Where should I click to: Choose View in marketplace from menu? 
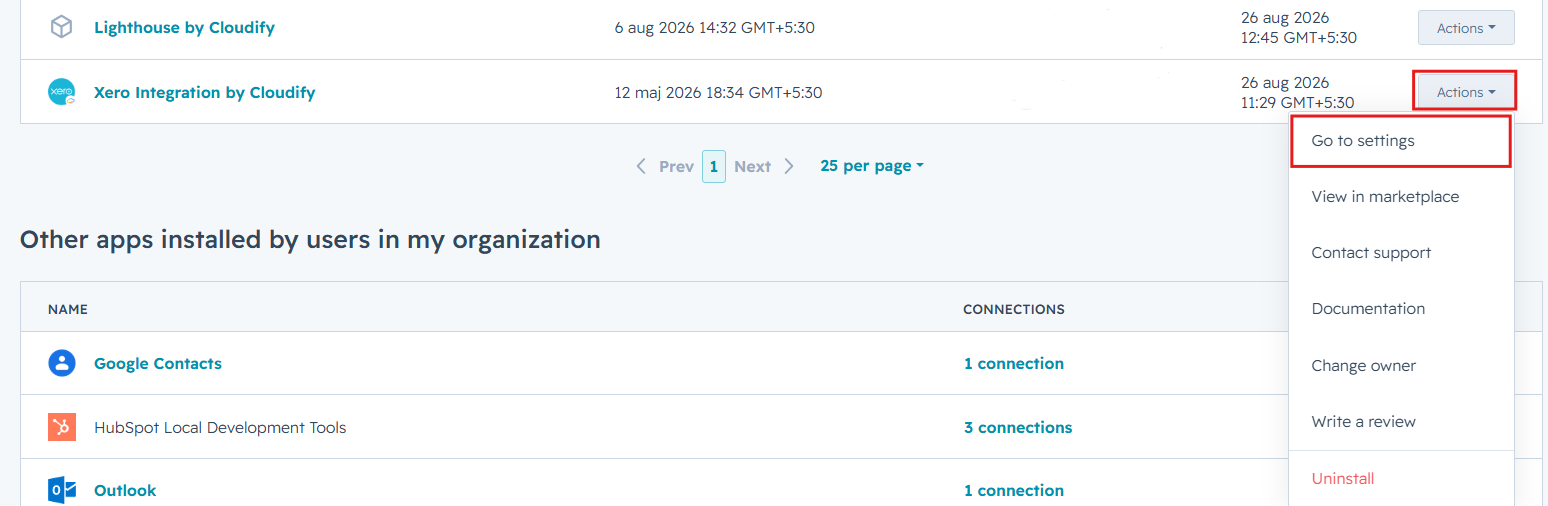[1402, 197]
